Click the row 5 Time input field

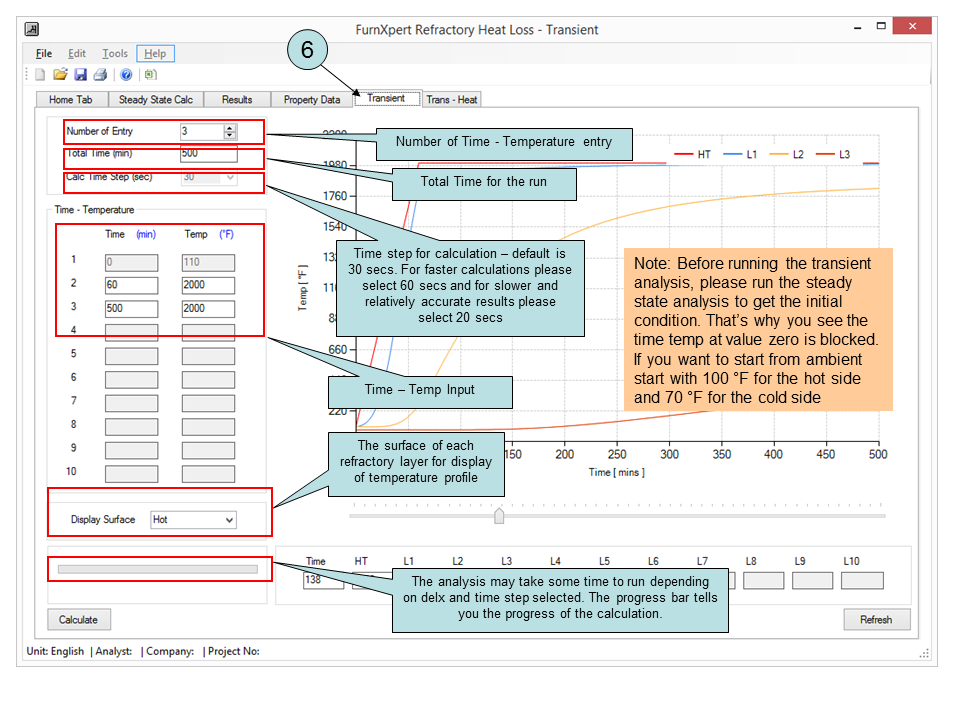point(132,356)
